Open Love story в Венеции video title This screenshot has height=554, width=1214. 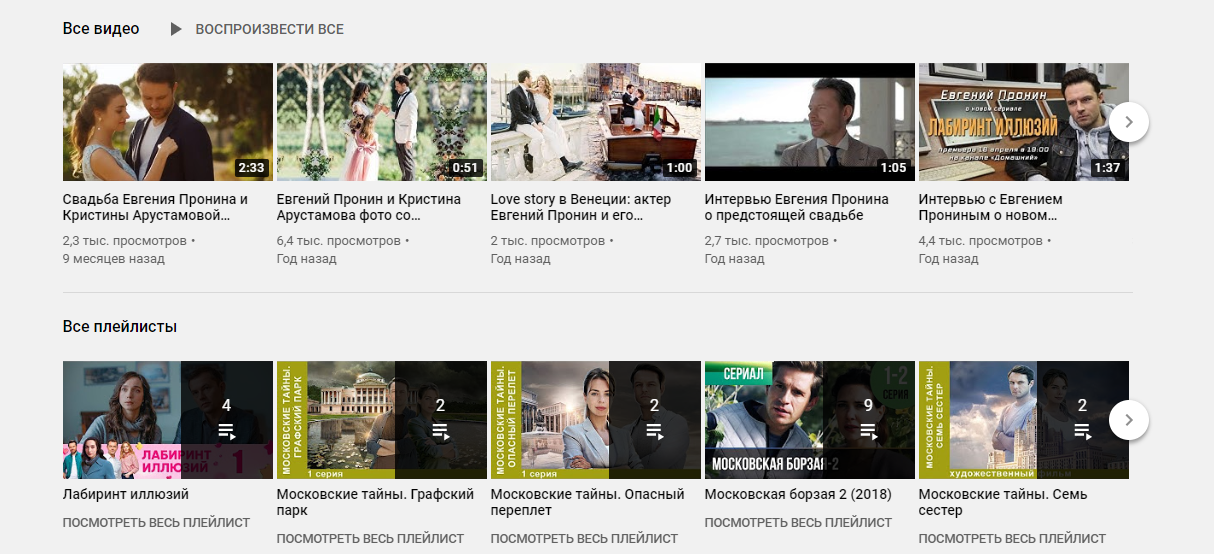coord(581,207)
